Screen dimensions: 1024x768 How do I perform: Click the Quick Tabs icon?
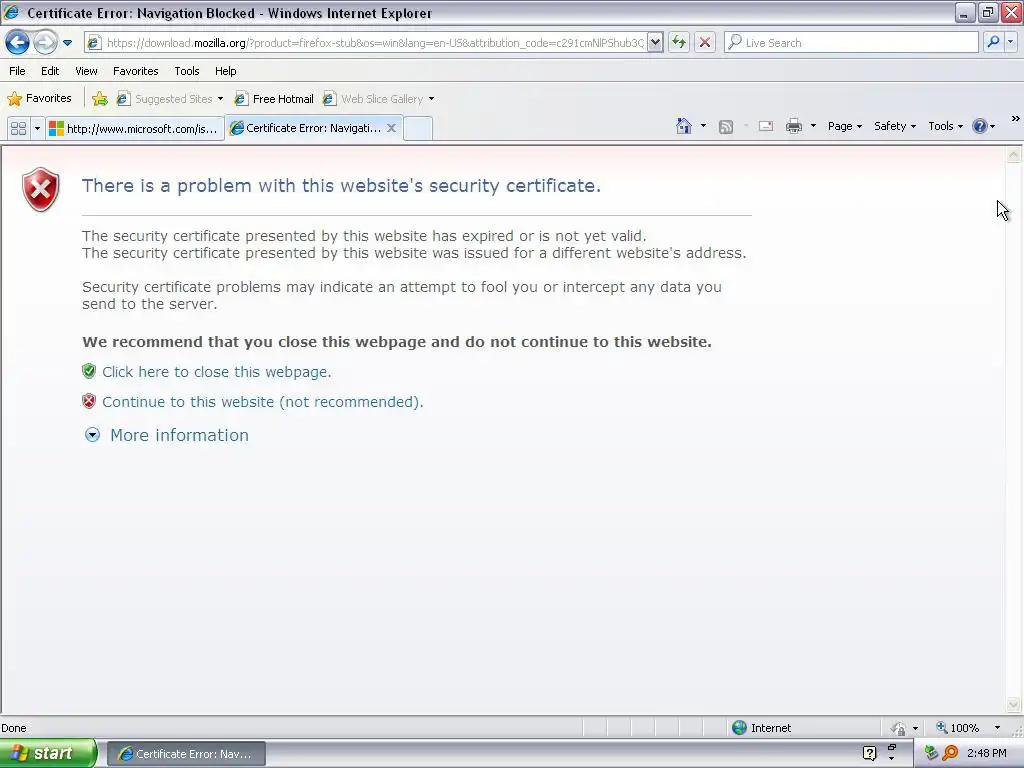(18, 128)
